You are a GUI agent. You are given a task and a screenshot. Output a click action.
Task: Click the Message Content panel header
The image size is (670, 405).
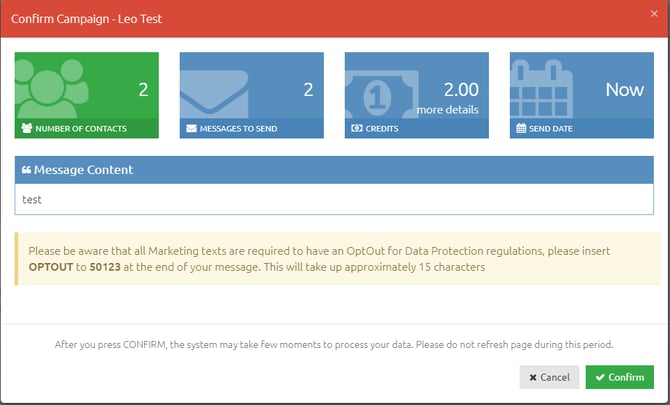click(334, 170)
